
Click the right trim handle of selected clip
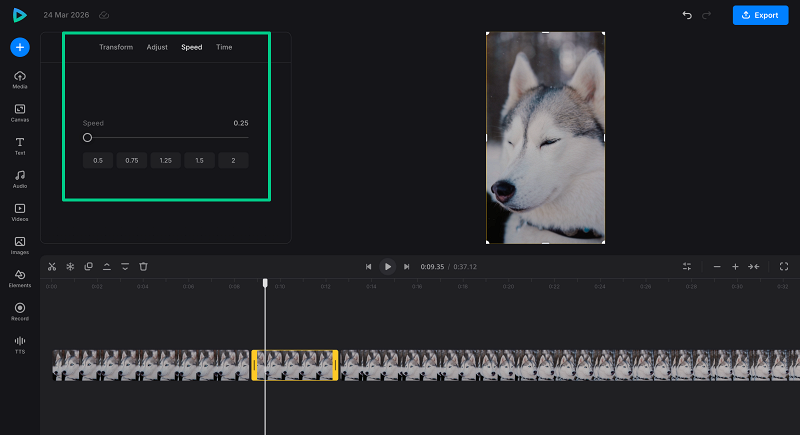tap(335, 365)
